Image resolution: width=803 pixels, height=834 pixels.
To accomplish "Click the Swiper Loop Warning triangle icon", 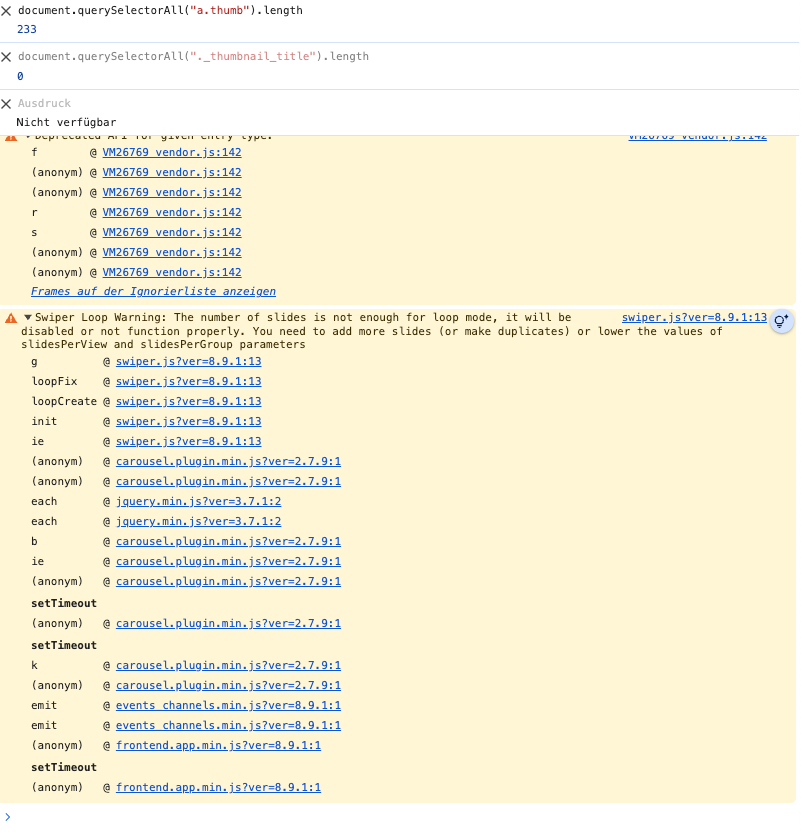I will click(x=11, y=318).
